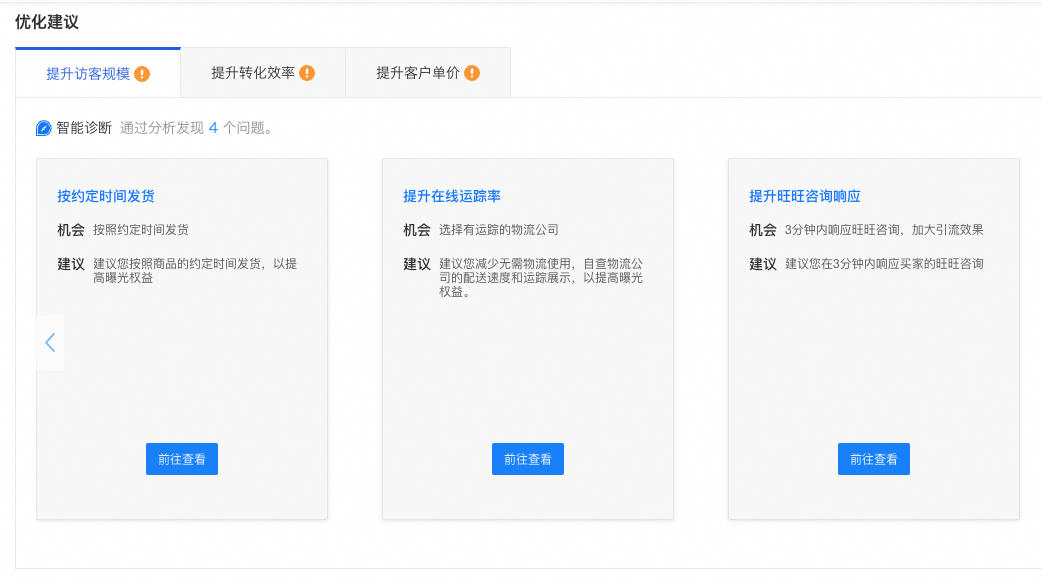Switch to the 提升访客规模 tab
This screenshot has width=1042, height=580.
[88, 74]
